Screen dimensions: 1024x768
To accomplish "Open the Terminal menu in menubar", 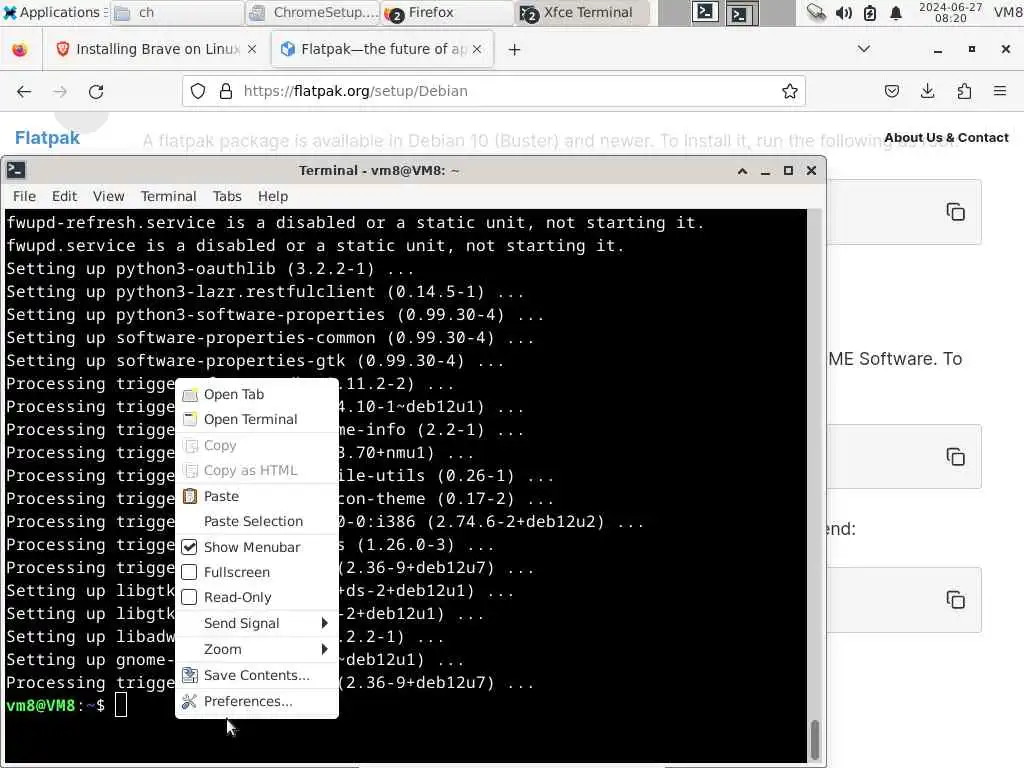I will click(168, 196).
